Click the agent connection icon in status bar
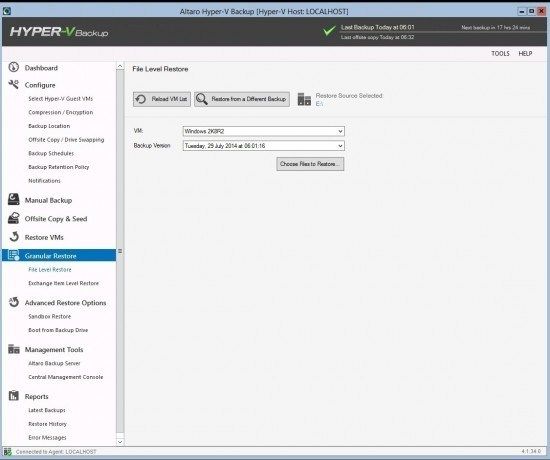Screen dimensions: 550x460 [8, 452]
